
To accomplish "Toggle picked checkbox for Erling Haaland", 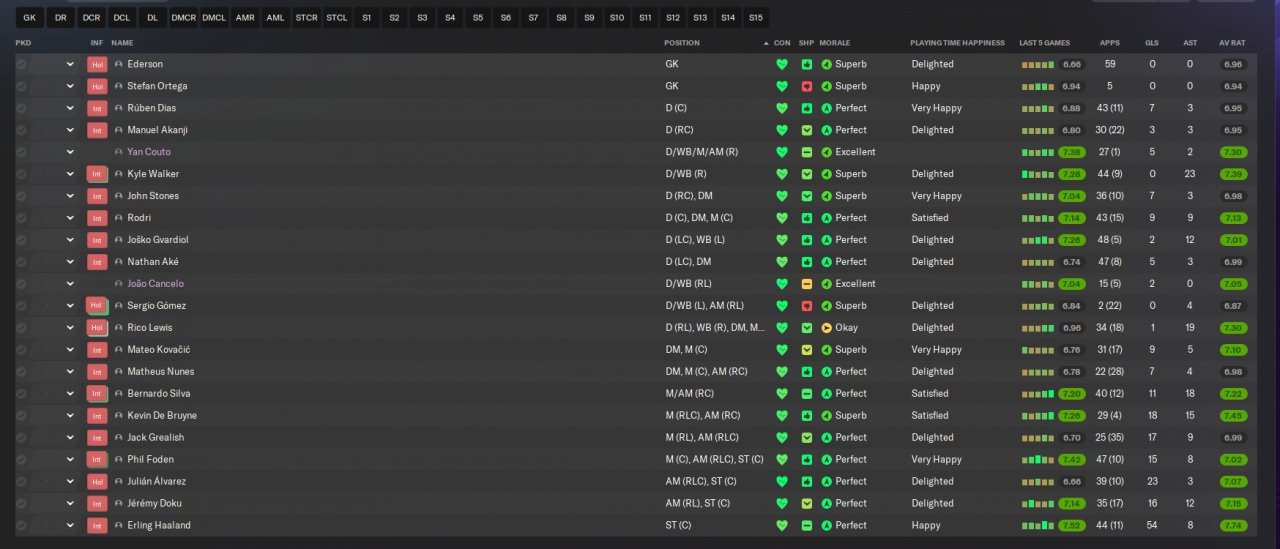I will [x=22, y=525].
